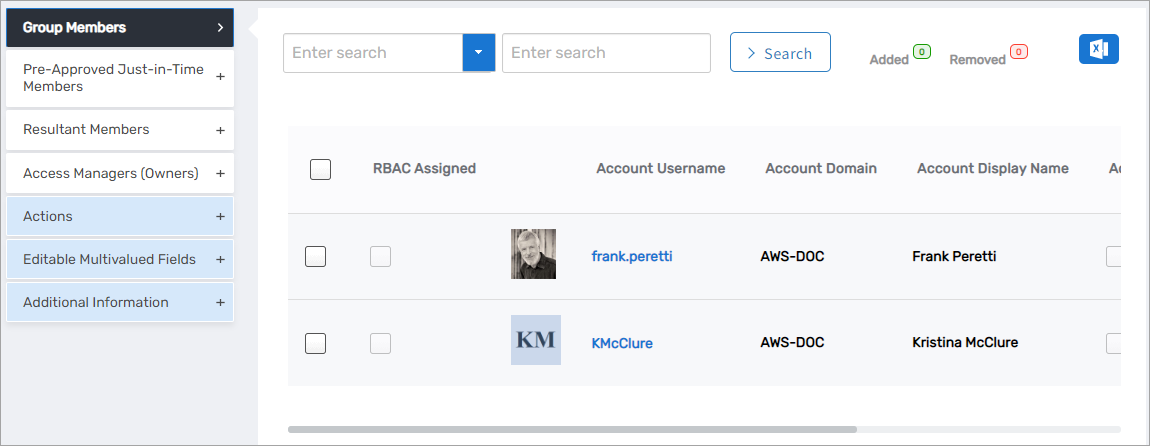1150x446 pixels.
Task: Open the frank.peretti account link
Action: [631, 257]
